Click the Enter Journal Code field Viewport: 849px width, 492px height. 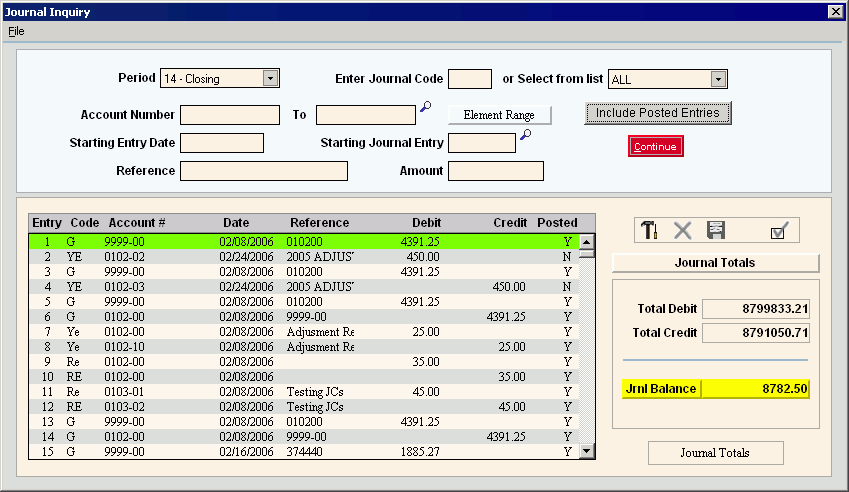pyautogui.click(x=470, y=79)
